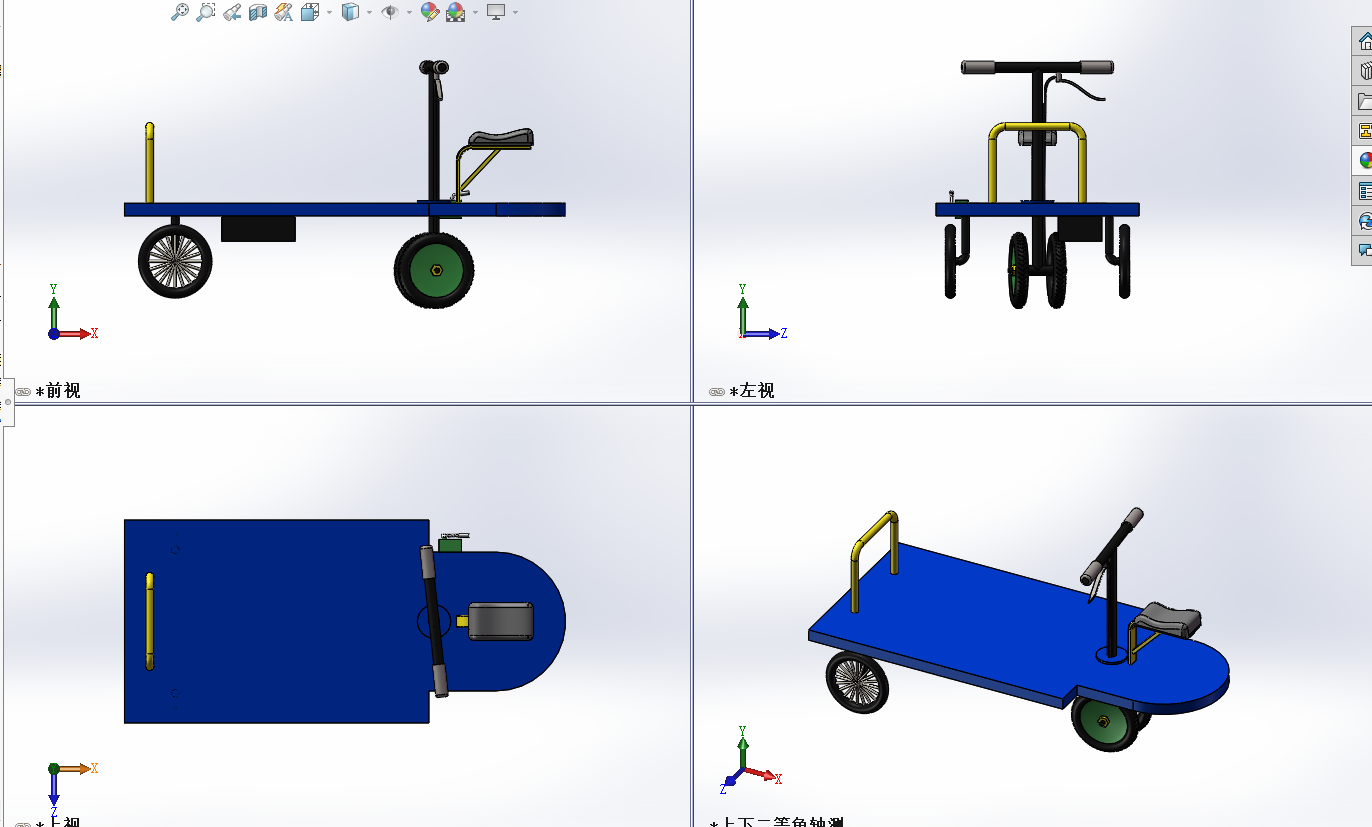The image size is (1372, 827).
Task: Click the *左视 viewport label
Action: click(x=752, y=391)
